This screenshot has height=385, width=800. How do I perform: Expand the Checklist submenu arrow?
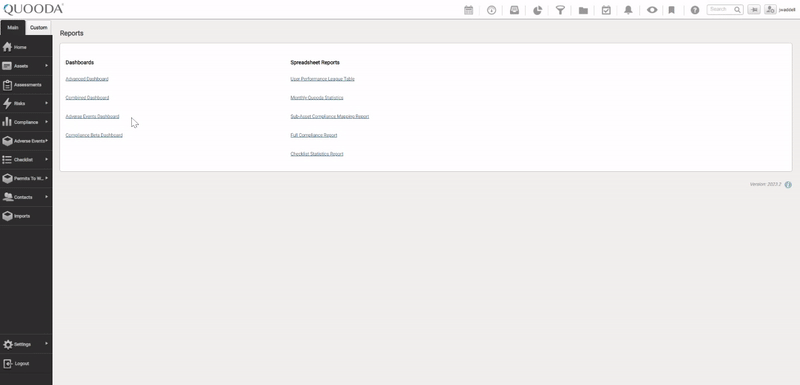click(46, 159)
